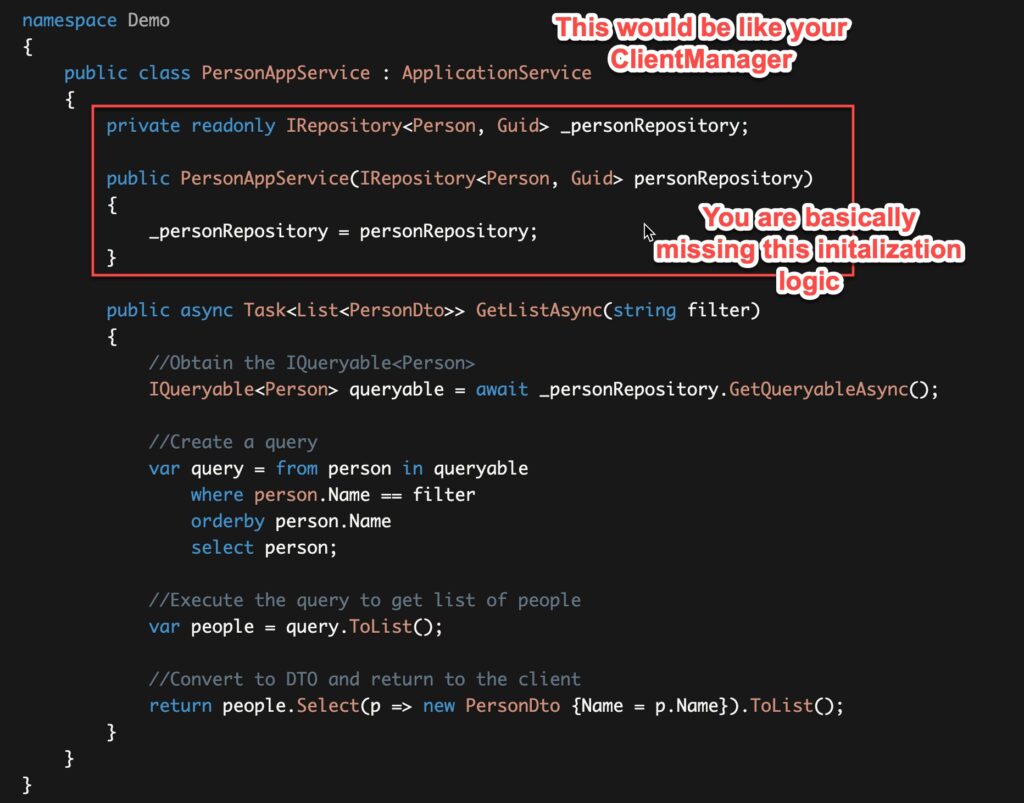Place cursor on the "where" keyword
The width and height of the screenshot is (1024, 803).
[217, 495]
